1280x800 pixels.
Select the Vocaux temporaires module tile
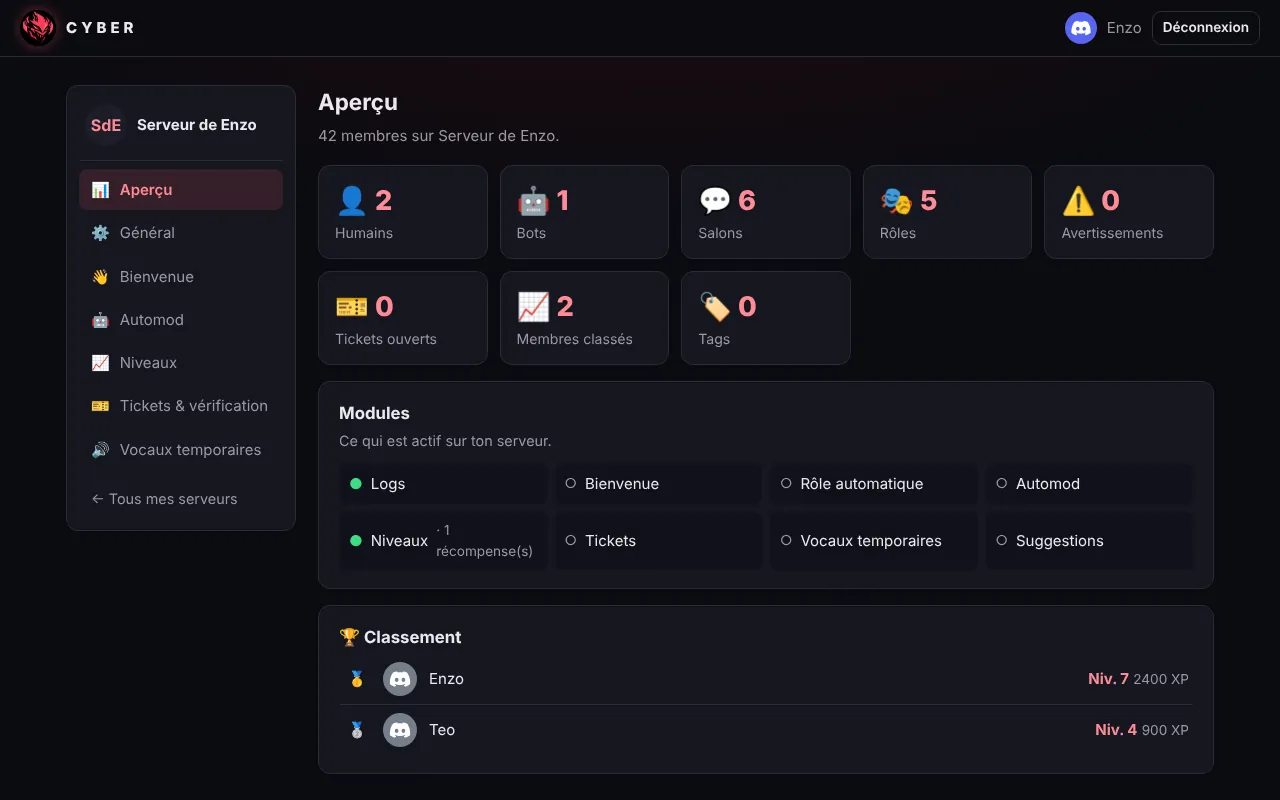point(874,541)
